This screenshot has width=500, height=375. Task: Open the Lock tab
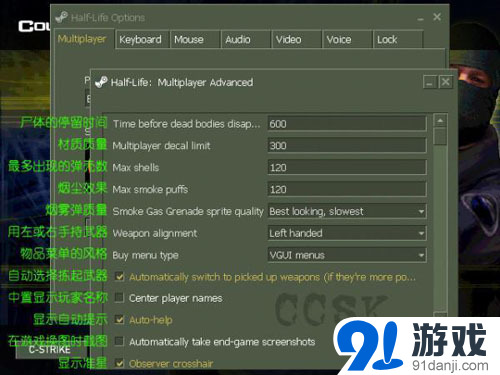click(x=398, y=40)
